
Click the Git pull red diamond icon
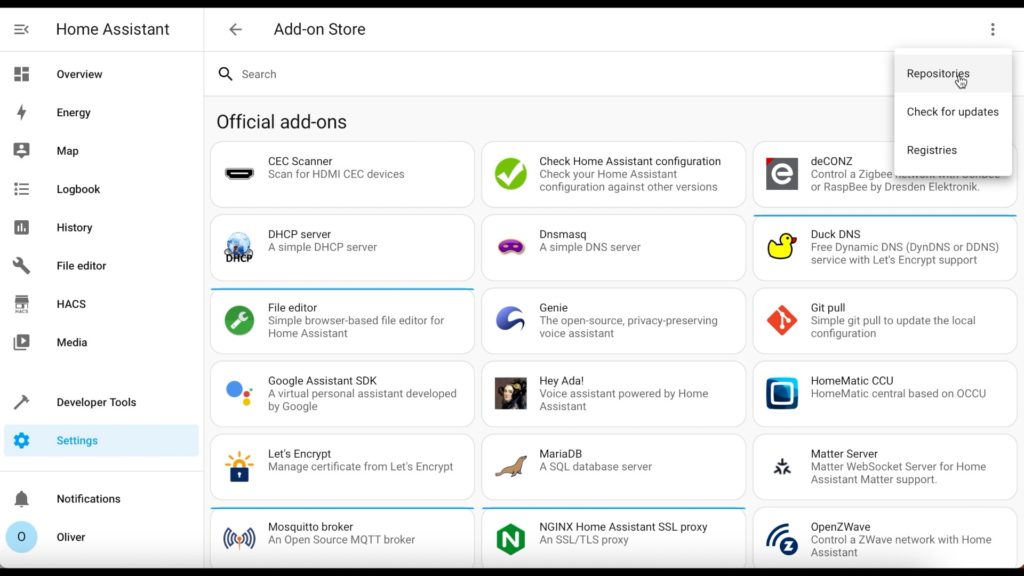[x=782, y=320]
